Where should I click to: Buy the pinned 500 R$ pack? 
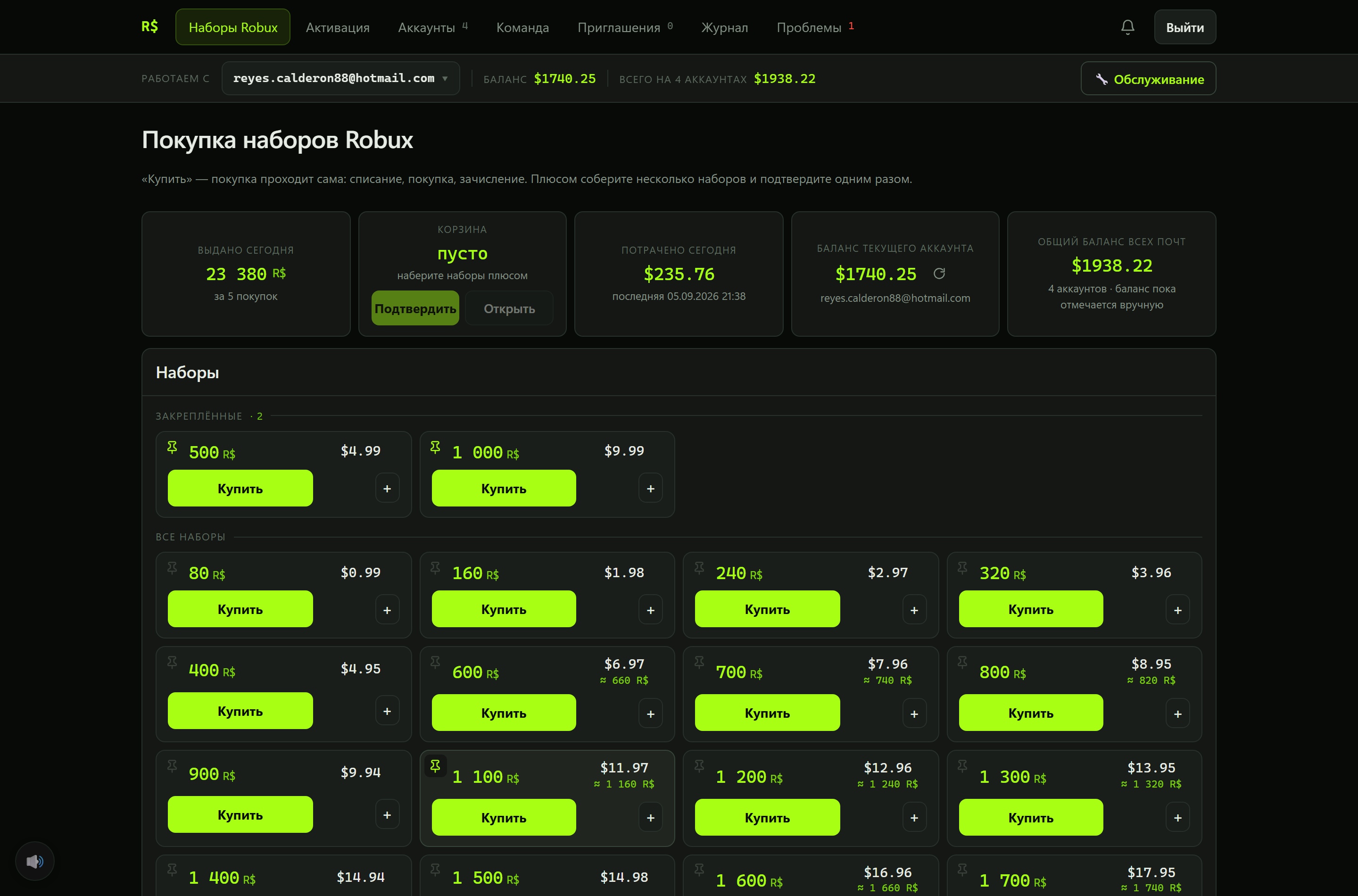coord(240,488)
